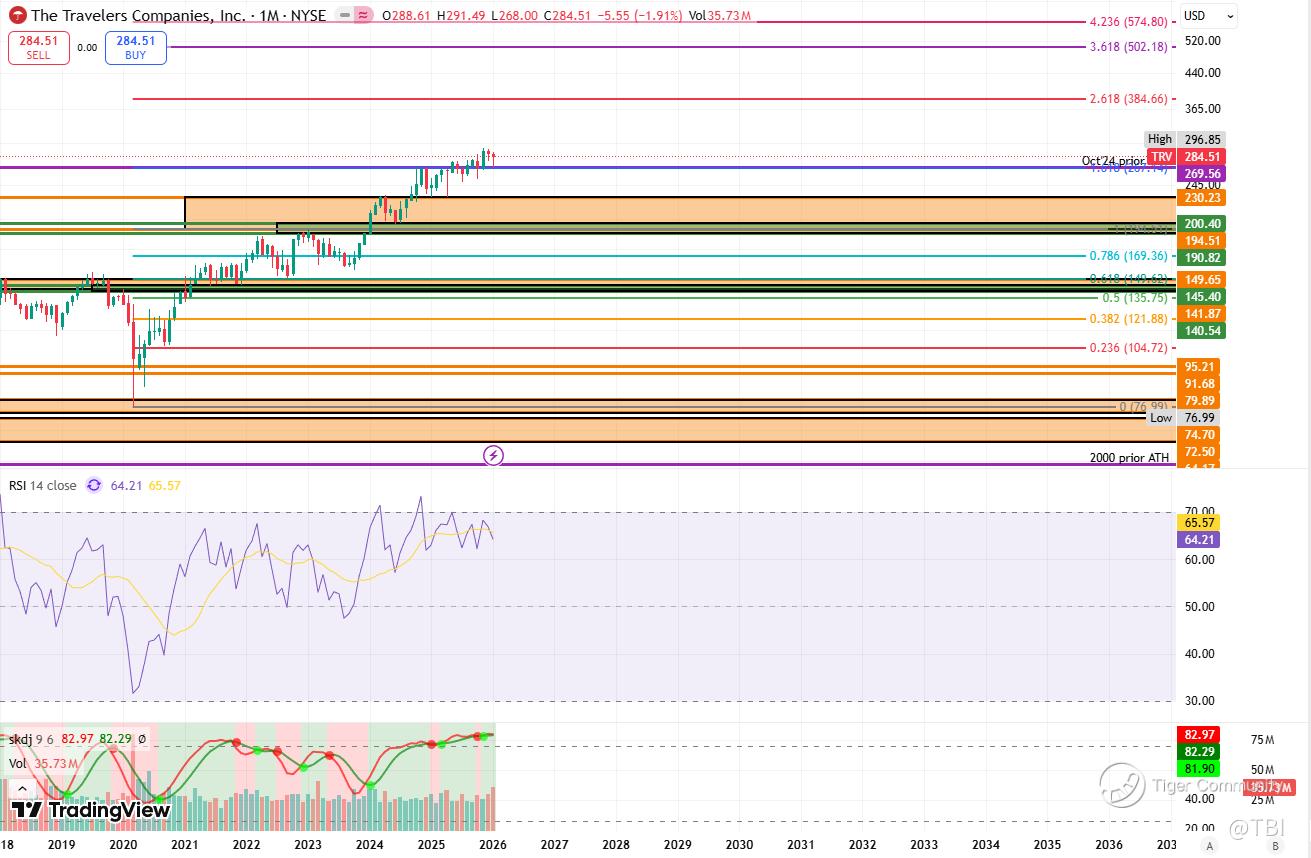Click the gray minus status pill icon
Viewport: 1311px width, 858px height.
click(x=344, y=15)
